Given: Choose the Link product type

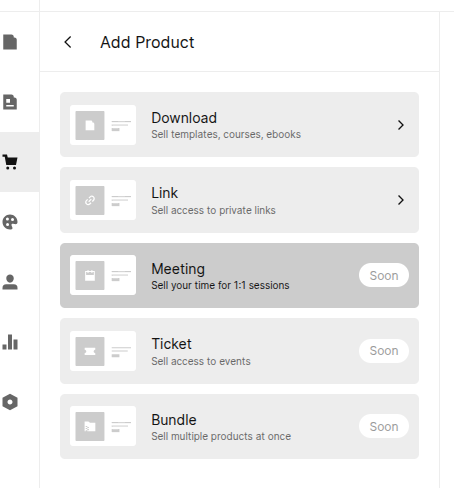Looking at the screenshot, I should point(239,200).
